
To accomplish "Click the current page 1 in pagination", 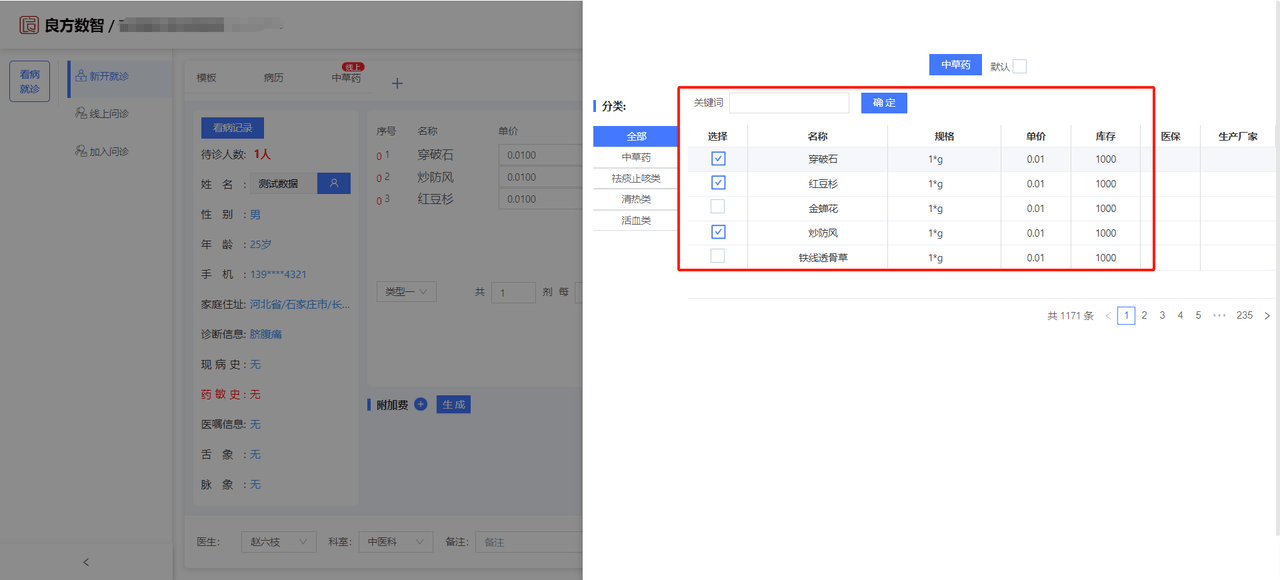I will click(x=1126, y=316).
